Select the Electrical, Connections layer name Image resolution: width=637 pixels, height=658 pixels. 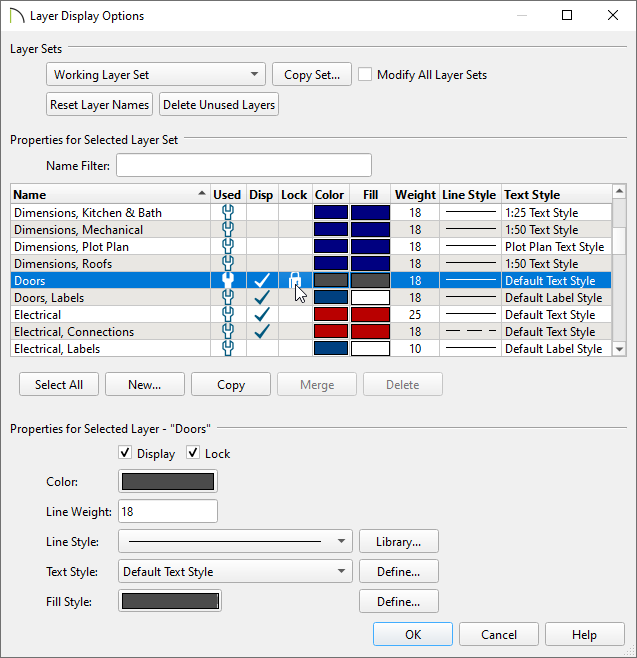pyautogui.click(x=74, y=332)
